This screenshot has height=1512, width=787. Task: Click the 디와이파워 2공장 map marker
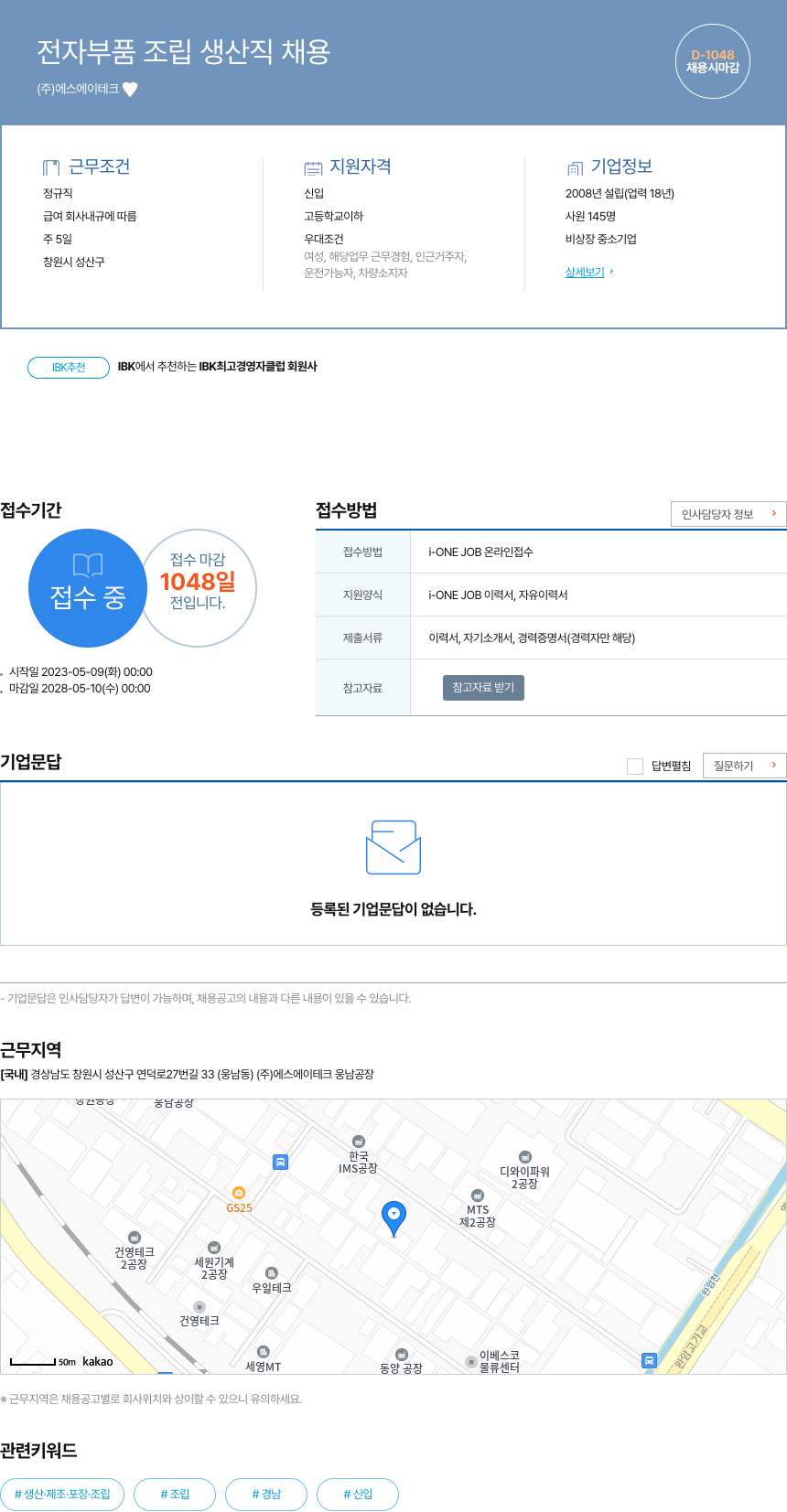524,1156
